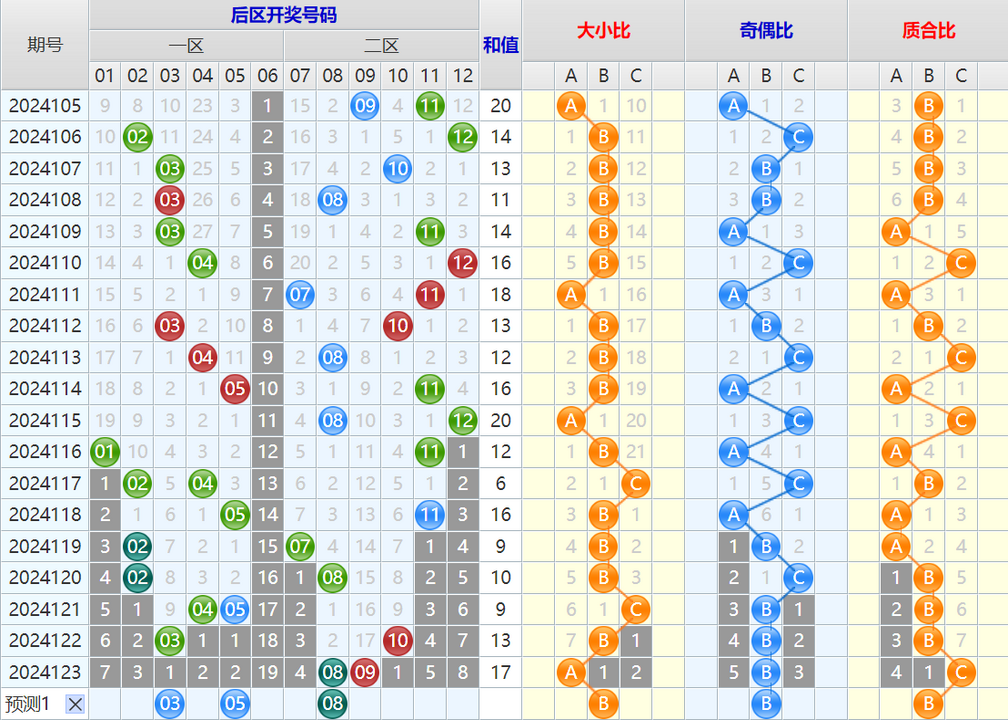
Task: Toggle predicted blue ball 03 in 预测1 row
Action: point(170,704)
